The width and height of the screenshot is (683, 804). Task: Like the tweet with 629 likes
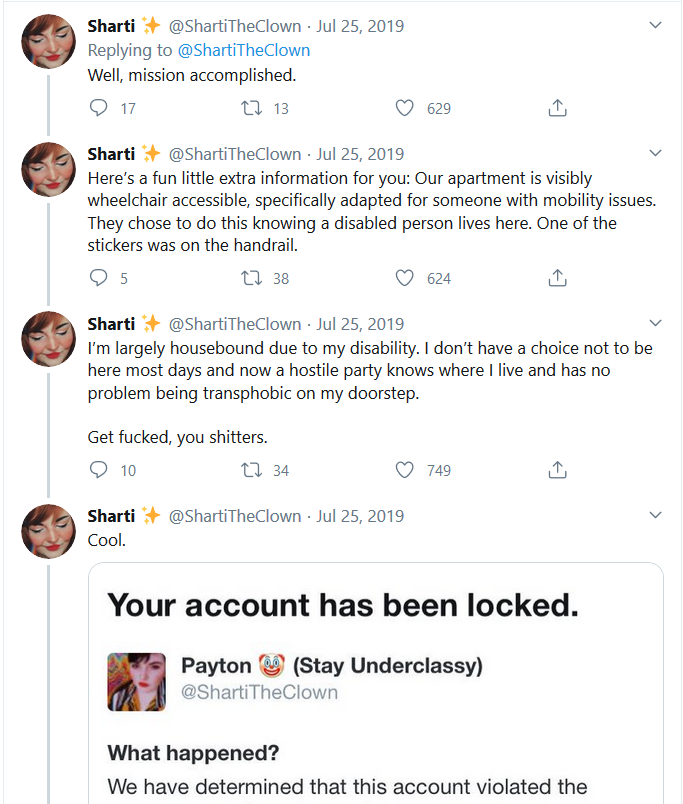click(404, 108)
